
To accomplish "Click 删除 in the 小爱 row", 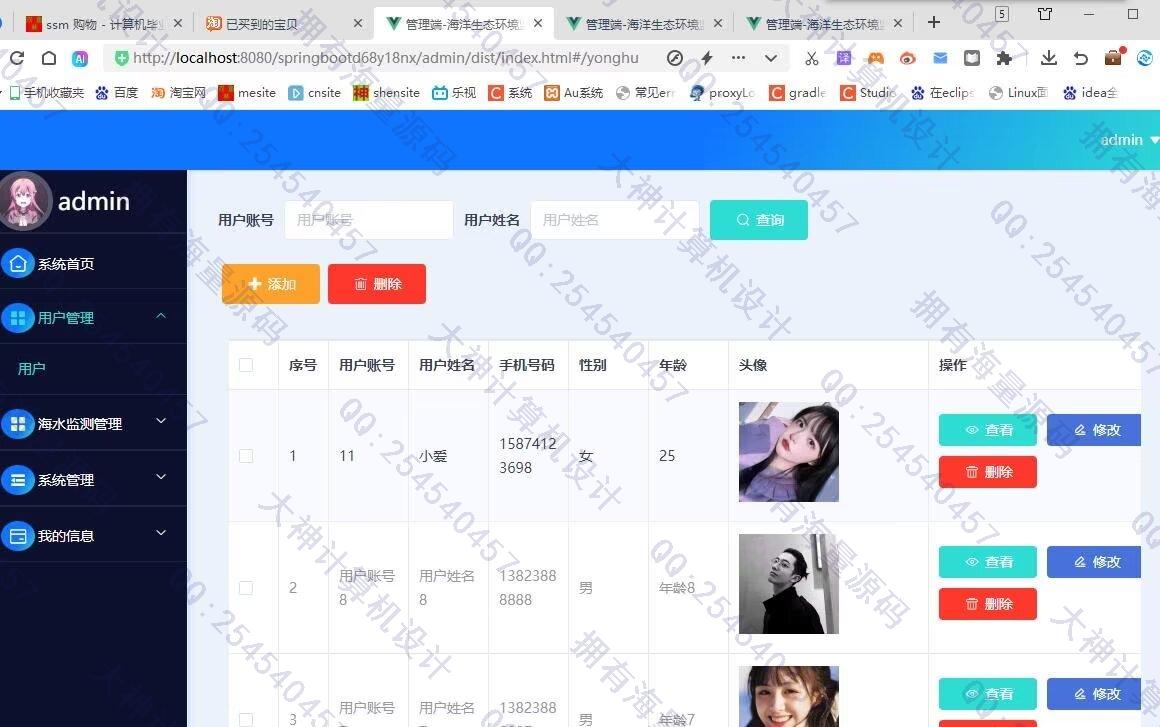I will point(988,472).
